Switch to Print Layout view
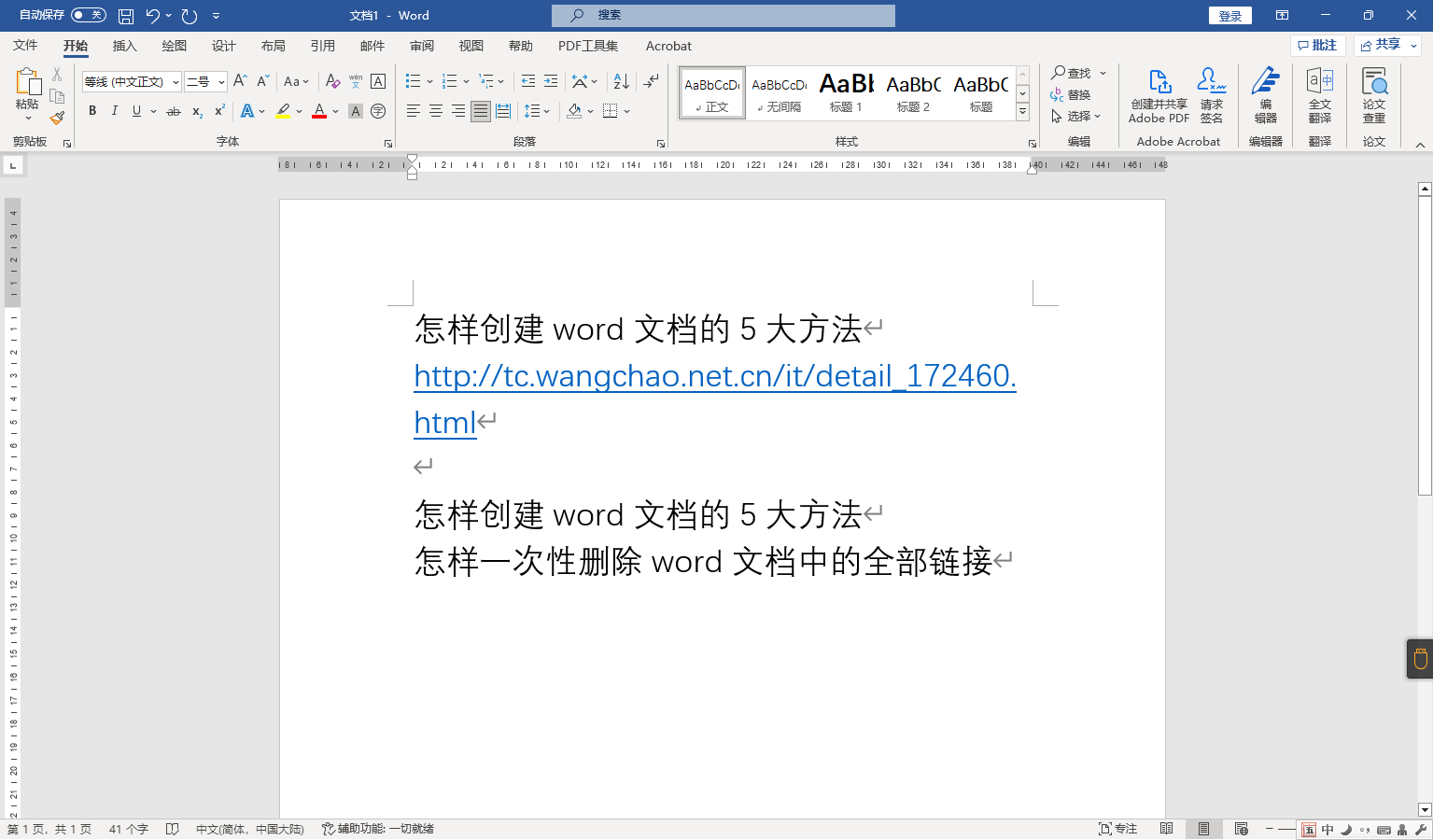Screen dimensions: 1433x840 tap(1203, 829)
